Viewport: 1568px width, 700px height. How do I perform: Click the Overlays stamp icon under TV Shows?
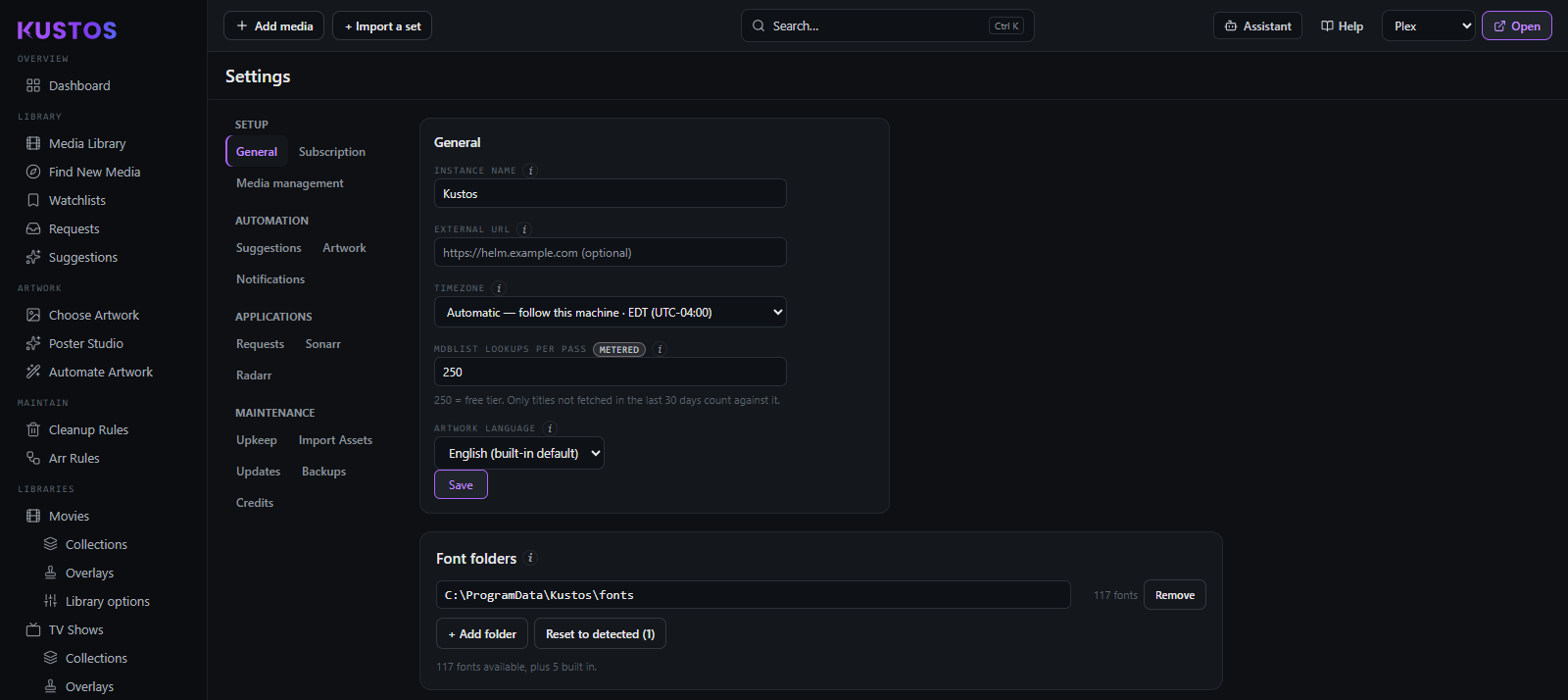coord(51,686)
